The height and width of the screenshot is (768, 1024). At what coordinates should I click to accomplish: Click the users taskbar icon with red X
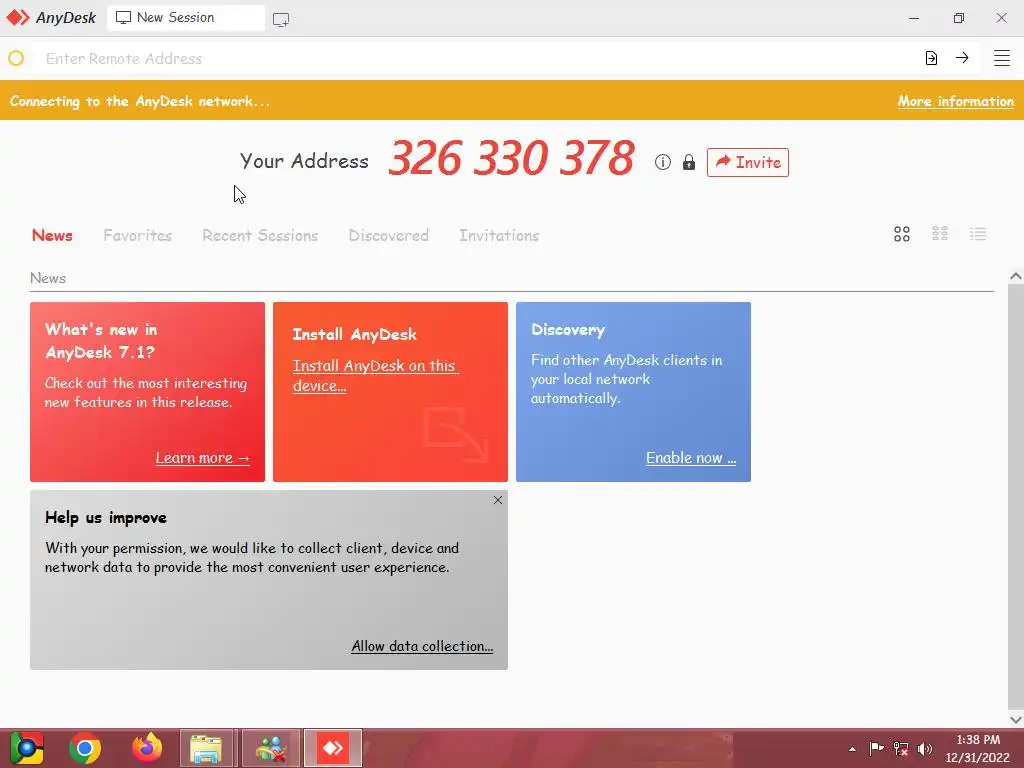click(x=271, y=748)
